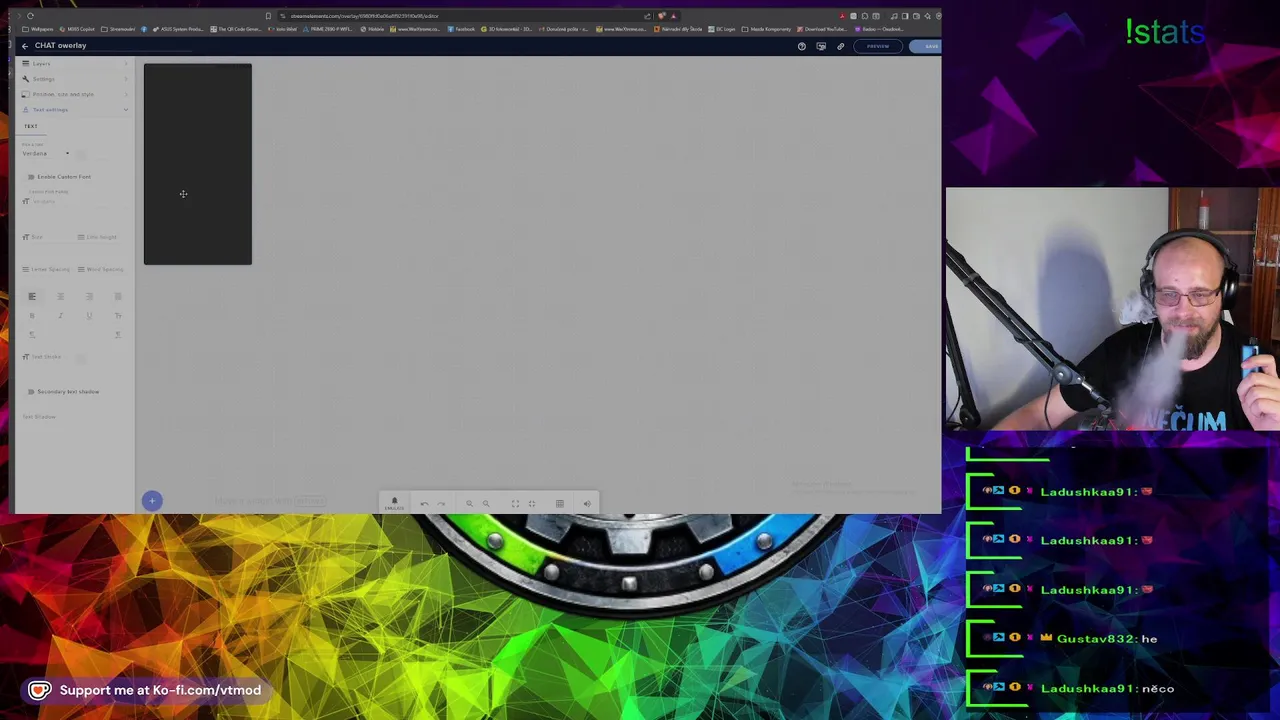
Task: Click the collapse fullscreen icon
Action: click(532, 504)
